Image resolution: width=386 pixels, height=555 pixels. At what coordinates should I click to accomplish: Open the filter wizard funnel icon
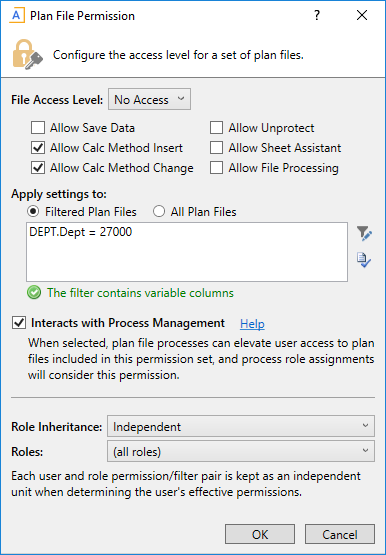[x=364, y=234]
